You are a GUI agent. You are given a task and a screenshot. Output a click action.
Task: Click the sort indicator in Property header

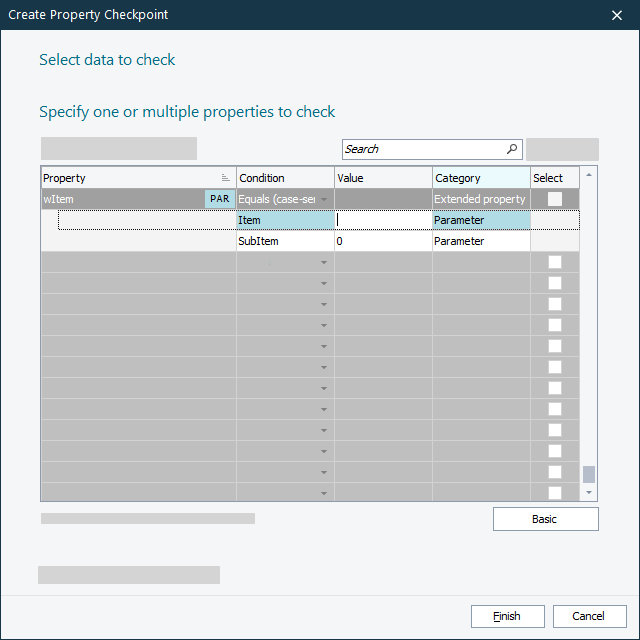(226, 178)
